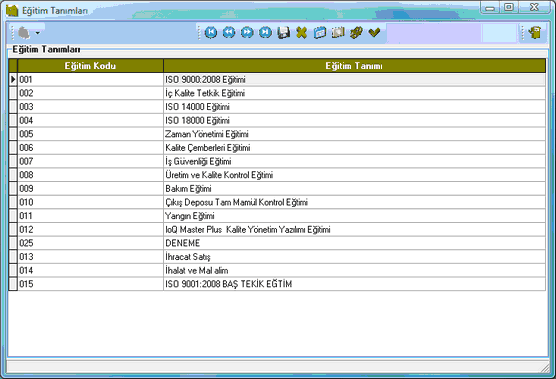Click the olive wrench tools icon
This screenshot has height=379, width=556.
(x=356, y=33)
